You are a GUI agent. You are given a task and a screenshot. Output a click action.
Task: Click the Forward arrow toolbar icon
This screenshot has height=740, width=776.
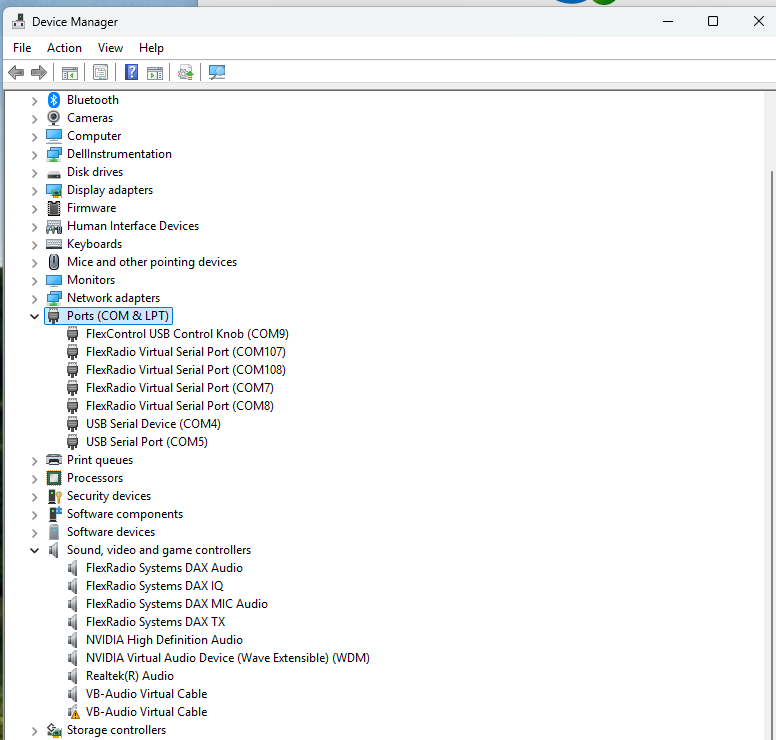click(39, 73)
